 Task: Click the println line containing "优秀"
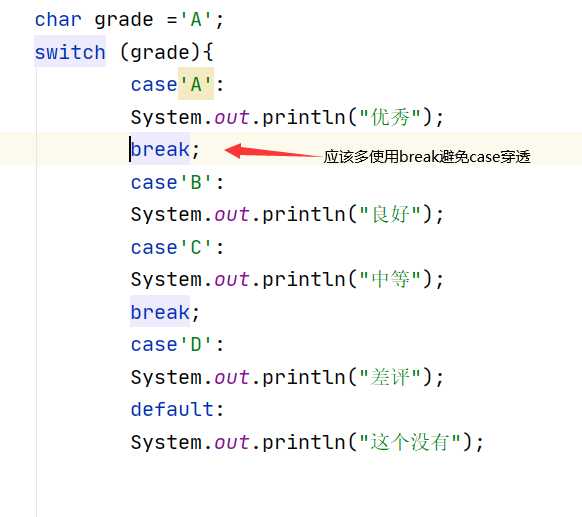287,118
